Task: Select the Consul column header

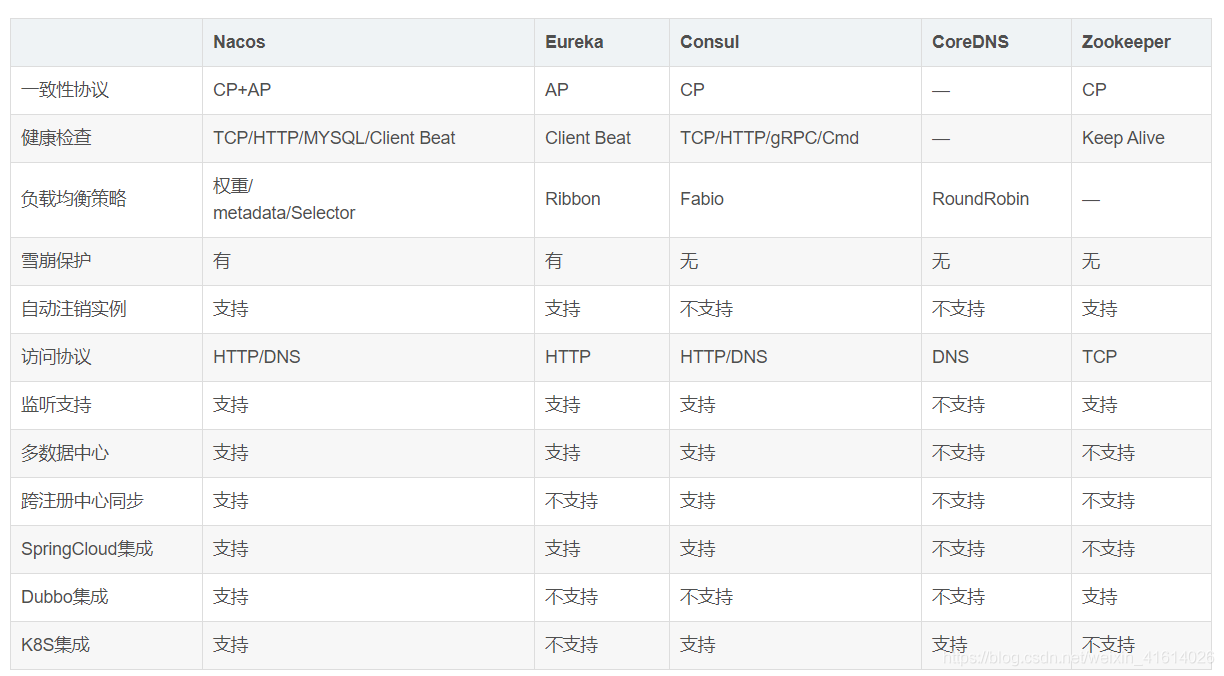Action: point(709,42)
